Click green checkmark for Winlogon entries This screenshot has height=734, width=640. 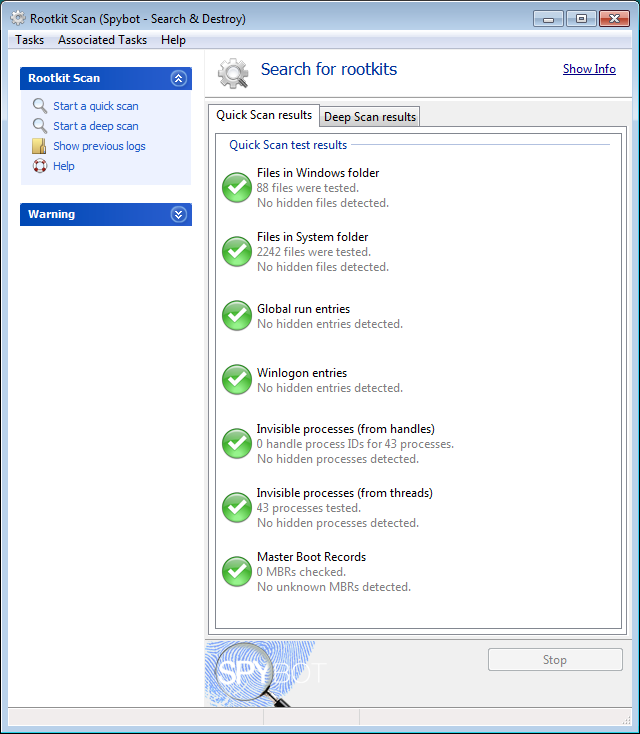pyautogui.click(x=237, y=379)
